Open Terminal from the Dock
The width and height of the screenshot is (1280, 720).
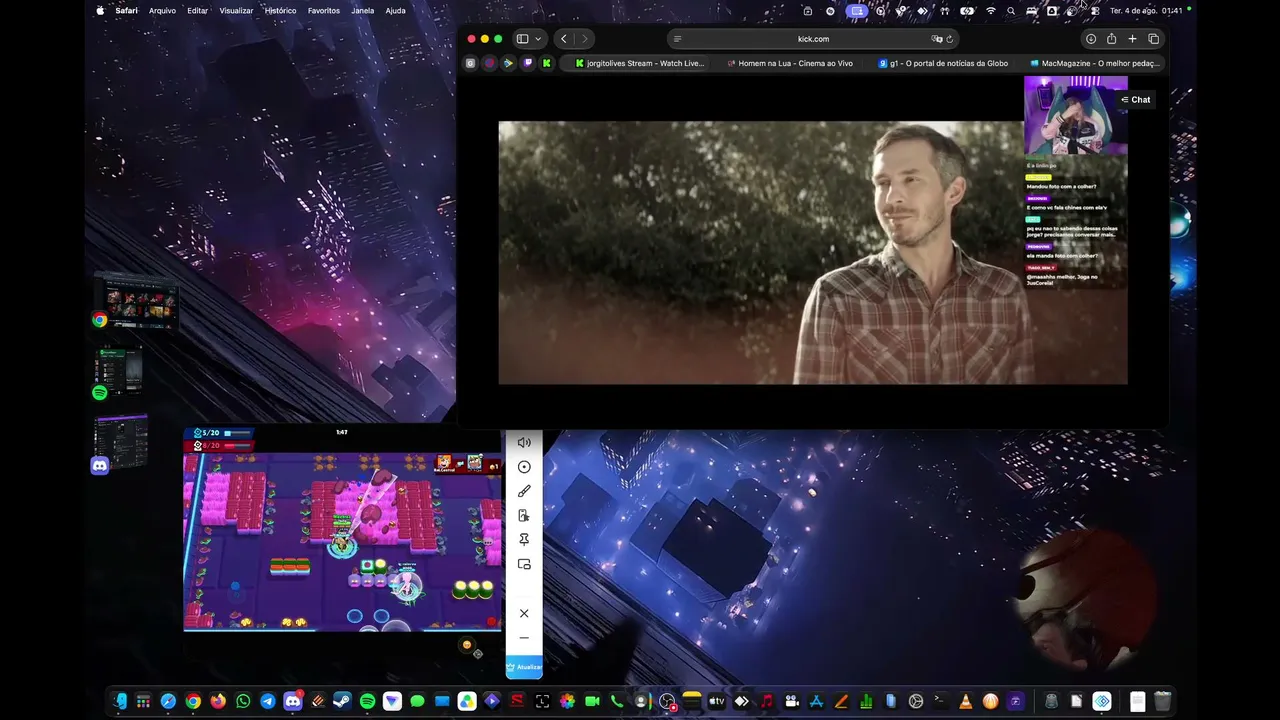click(940, 702)
